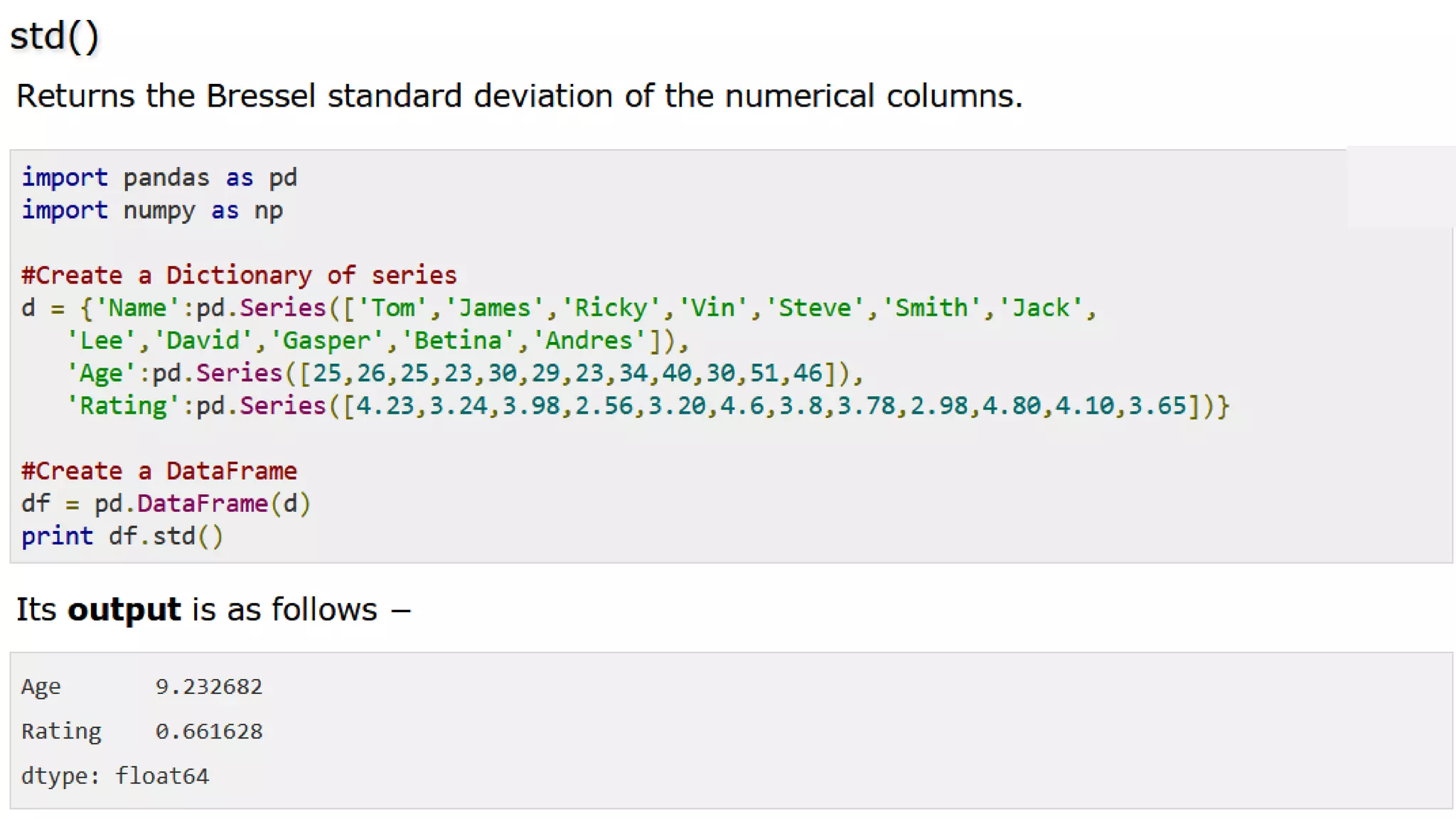Image resolution: width=1456 pixels, height=819 pixels.
Task: Click the 'Tom' string in code
Action: pyautogui.click(x=393, y=308)
